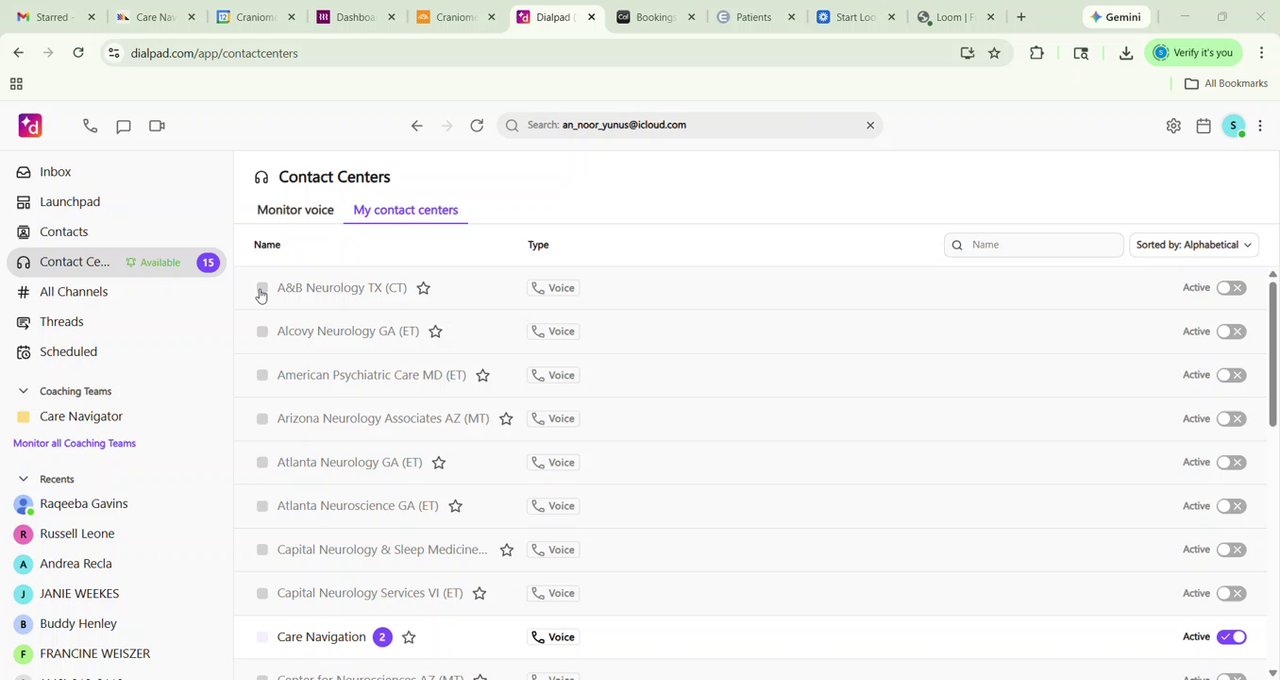Viewport: 1280px width, 680px height.
Task: Open Inbox in the sidebar
Action: (x=55, y=172)
